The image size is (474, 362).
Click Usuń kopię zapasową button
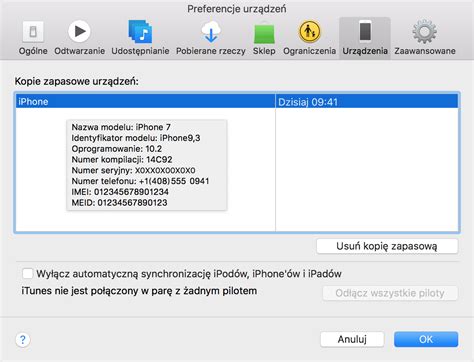pyautogui.click(x=387, y=246)
